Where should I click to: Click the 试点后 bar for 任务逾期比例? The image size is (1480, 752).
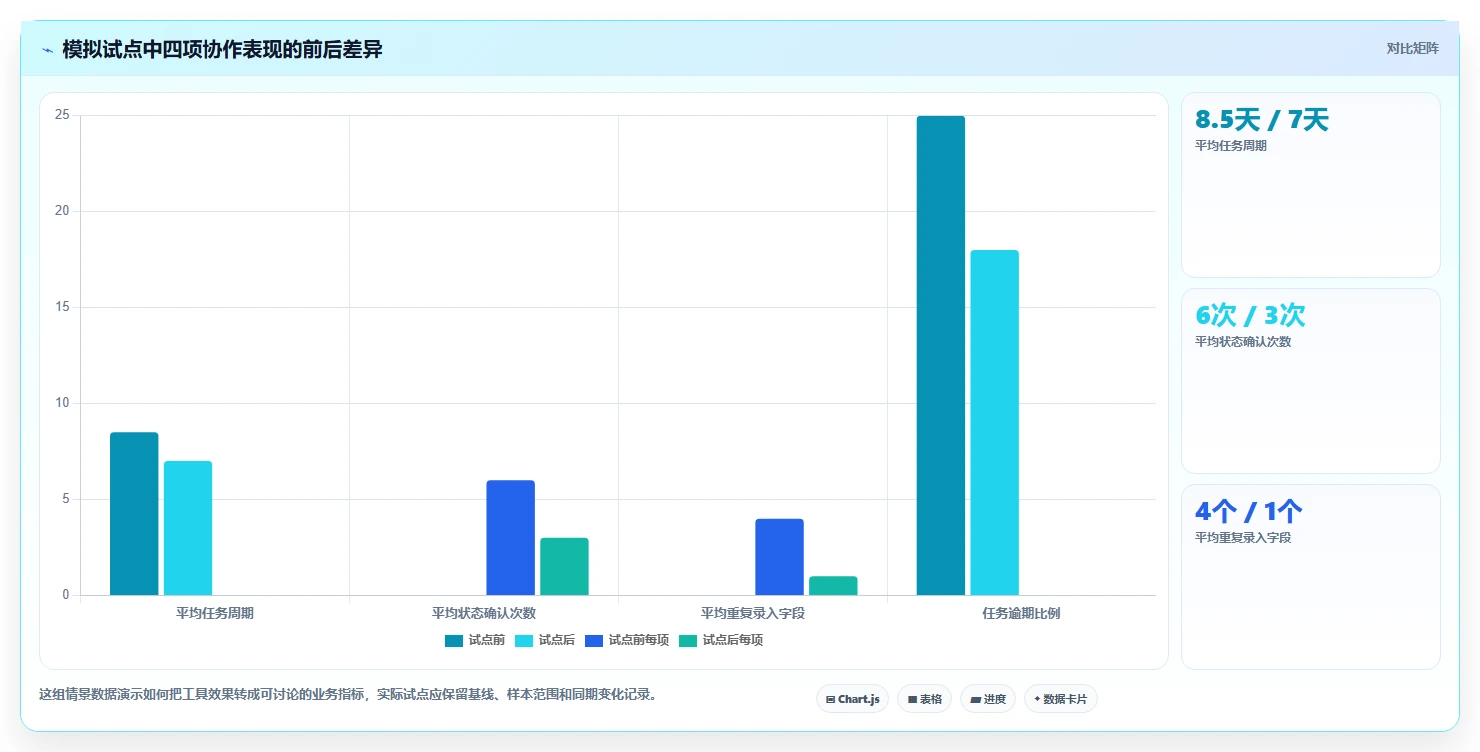[x=995, y=422]
